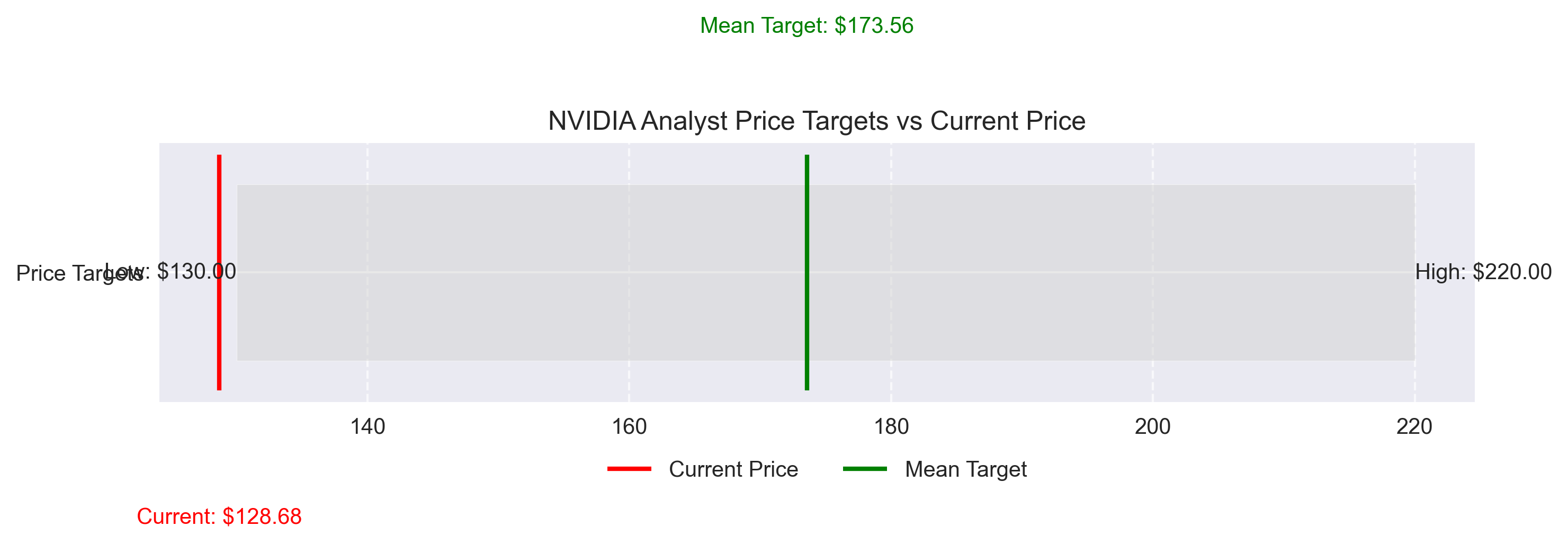1568x544 pixels.
Task: Click the dashed vertical gridline at 160
Action: (x=629, y=165)
